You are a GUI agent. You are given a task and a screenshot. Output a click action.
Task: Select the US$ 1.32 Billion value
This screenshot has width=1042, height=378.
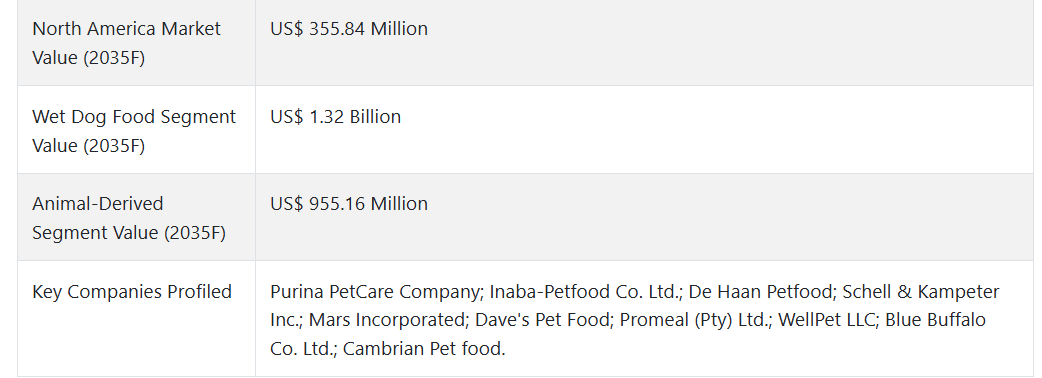click(x=336, y=116)
